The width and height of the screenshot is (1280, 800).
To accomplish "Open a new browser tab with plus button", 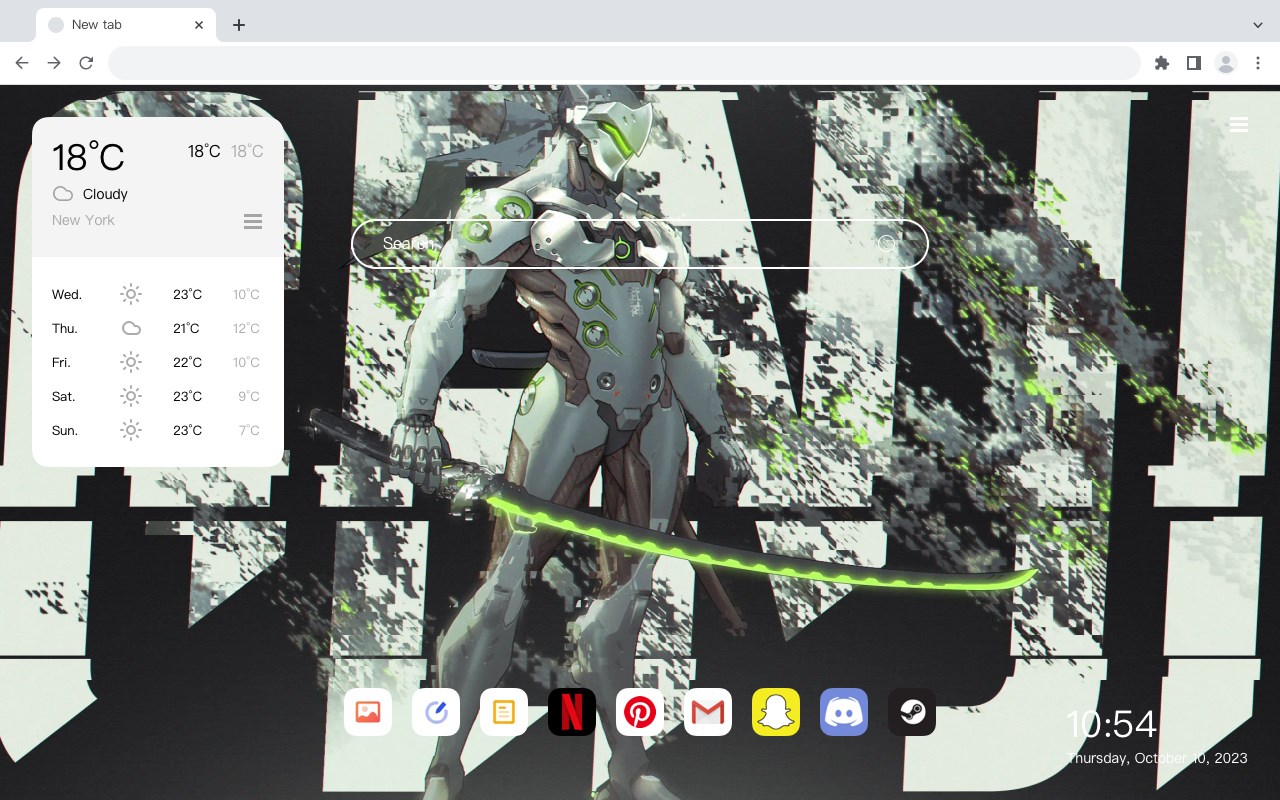I will (238, 25).
